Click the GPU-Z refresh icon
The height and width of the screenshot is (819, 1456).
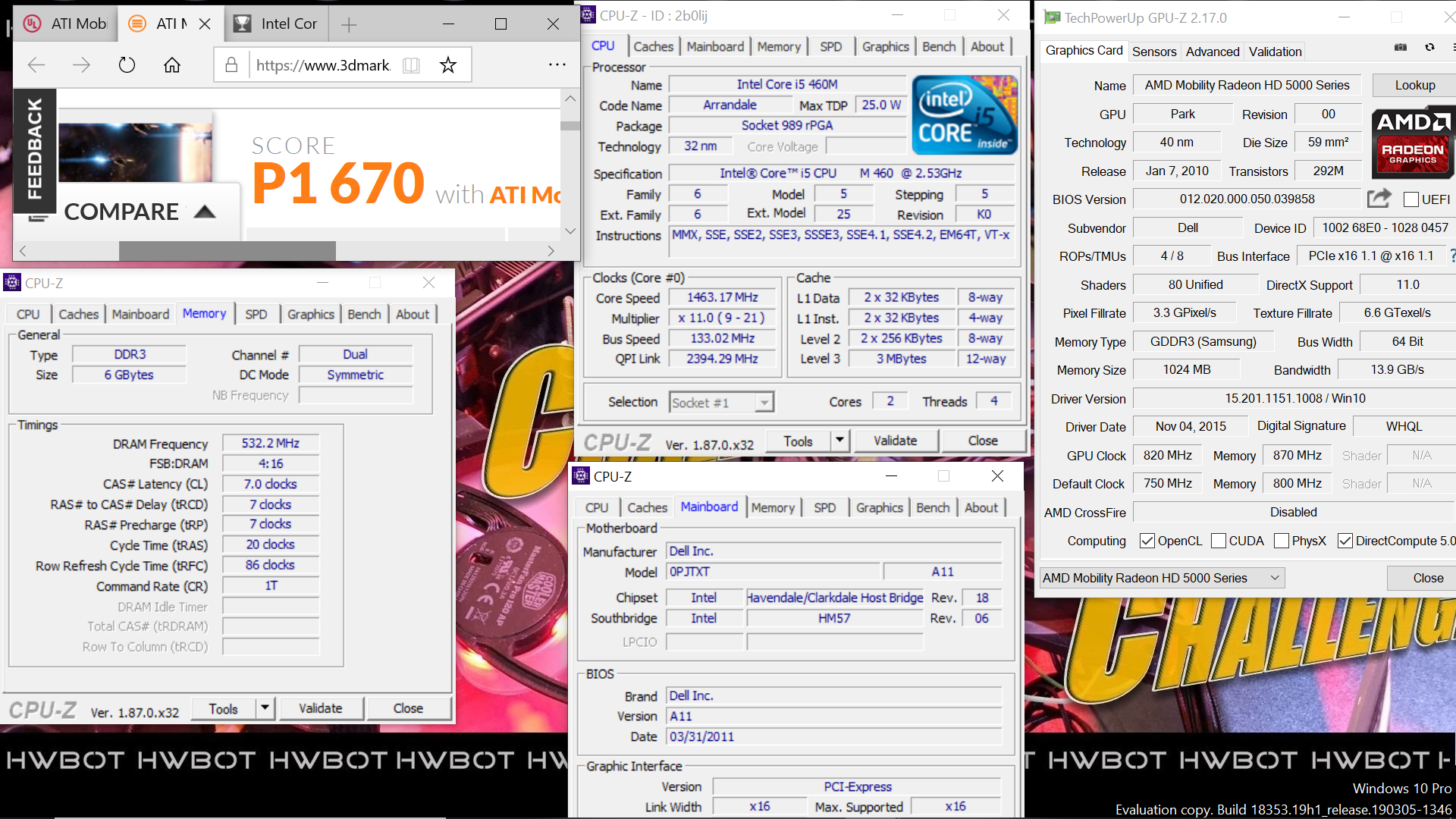point(1429,47)
